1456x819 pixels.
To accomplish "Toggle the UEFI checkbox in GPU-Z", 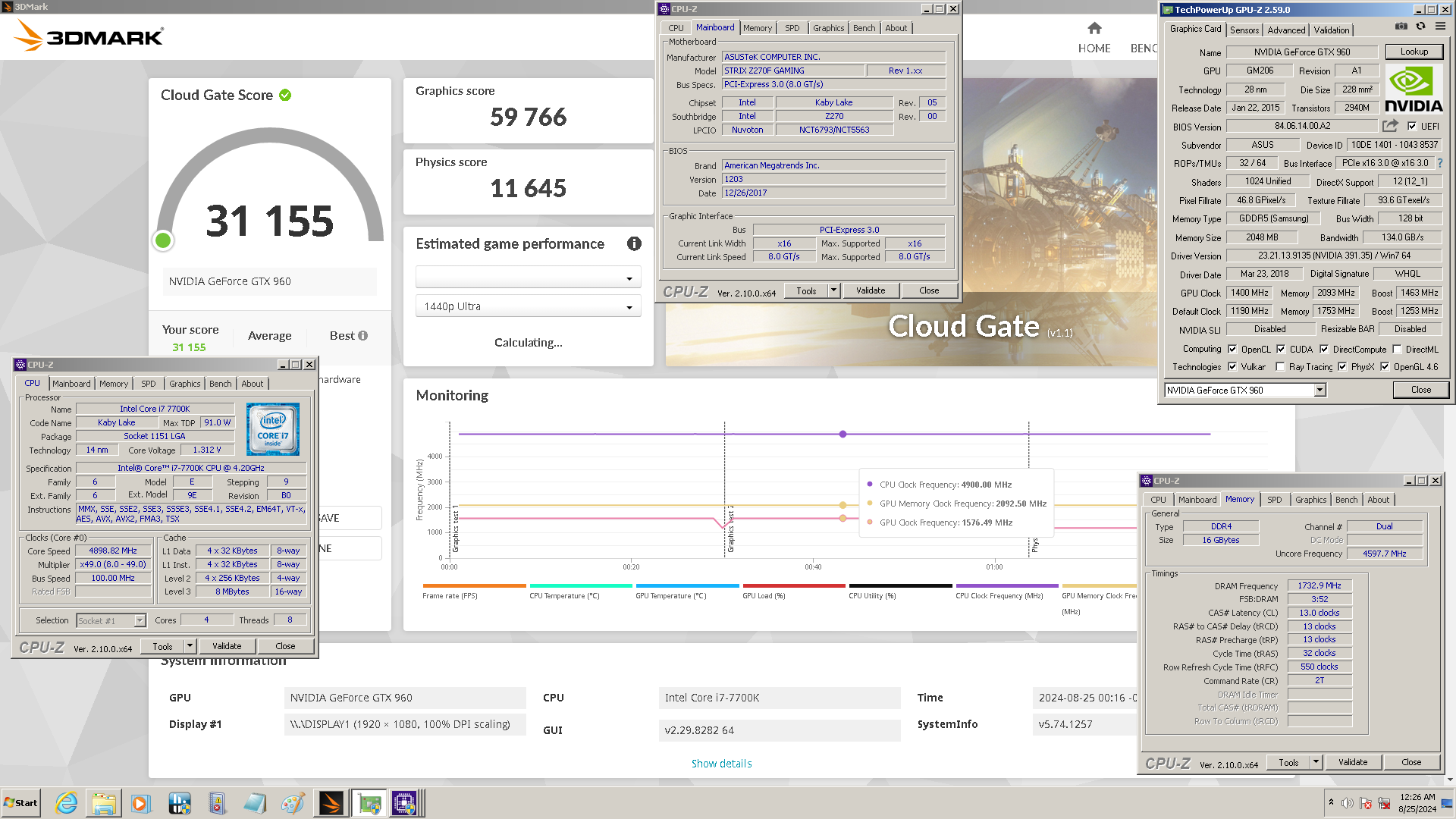I will tap(1412, 127).
